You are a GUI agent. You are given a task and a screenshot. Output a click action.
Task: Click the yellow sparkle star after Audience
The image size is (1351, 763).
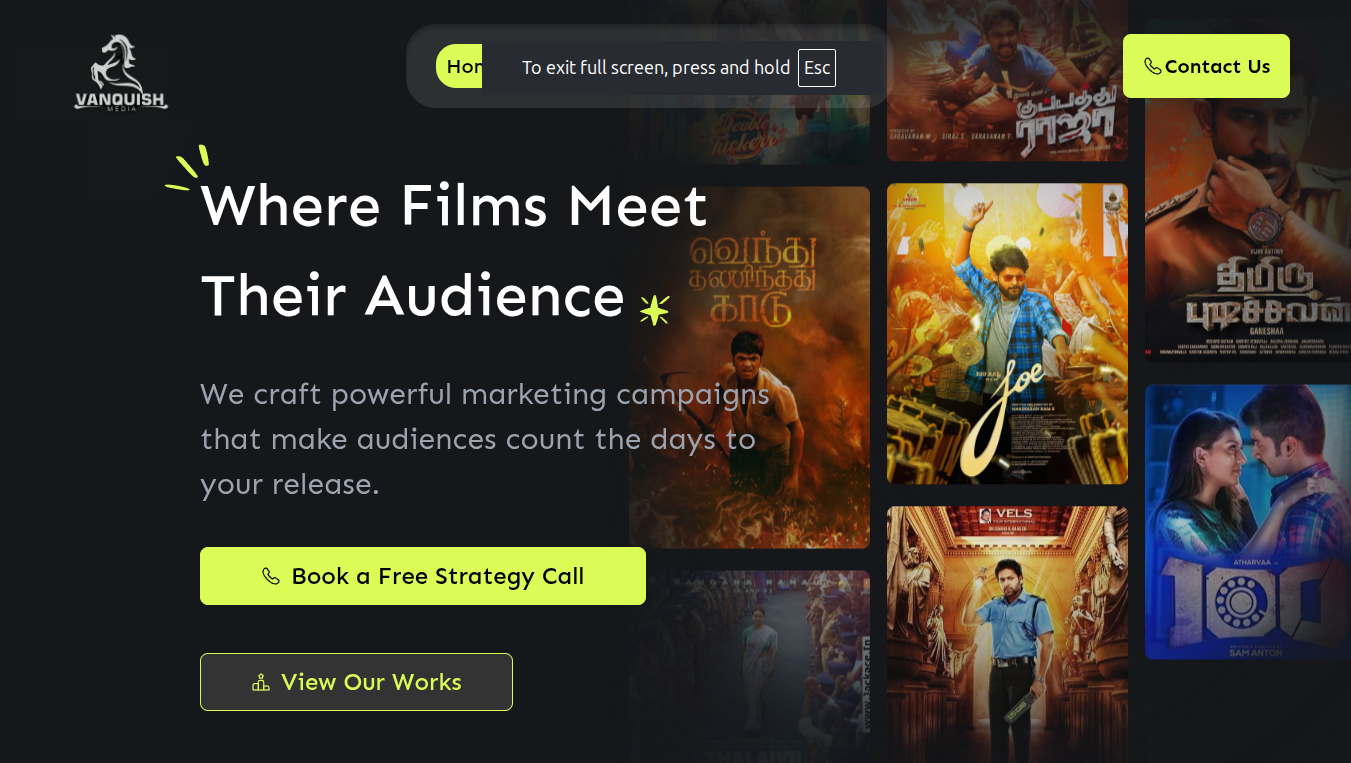click(654, 310)
